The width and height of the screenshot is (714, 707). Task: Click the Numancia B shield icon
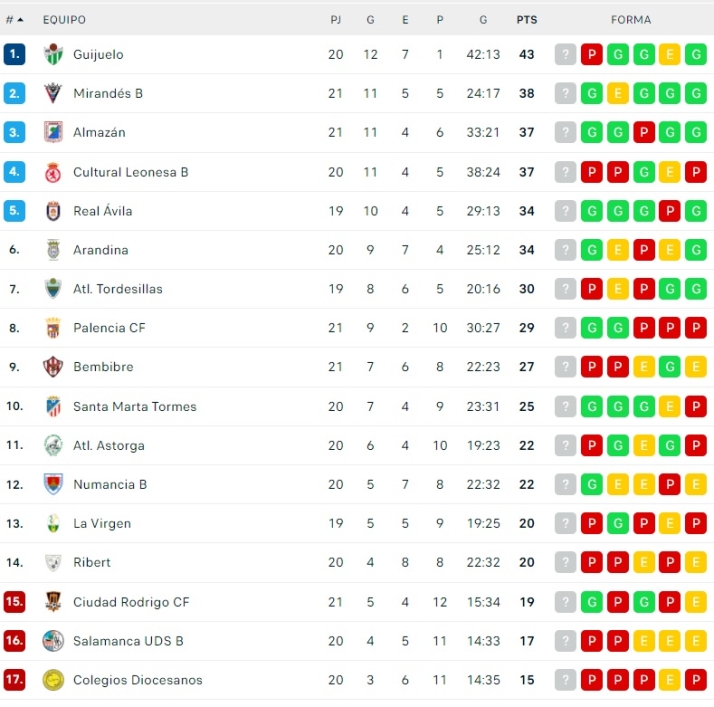click(53, 484)
